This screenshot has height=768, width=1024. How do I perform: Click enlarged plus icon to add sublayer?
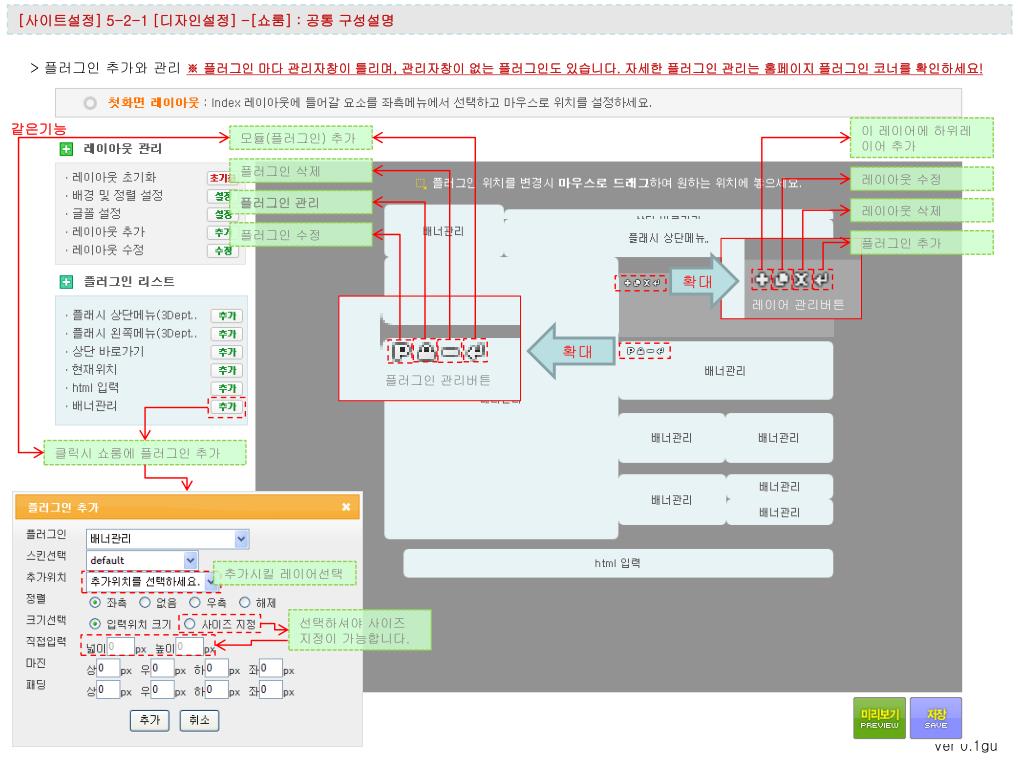coord(761,280)
